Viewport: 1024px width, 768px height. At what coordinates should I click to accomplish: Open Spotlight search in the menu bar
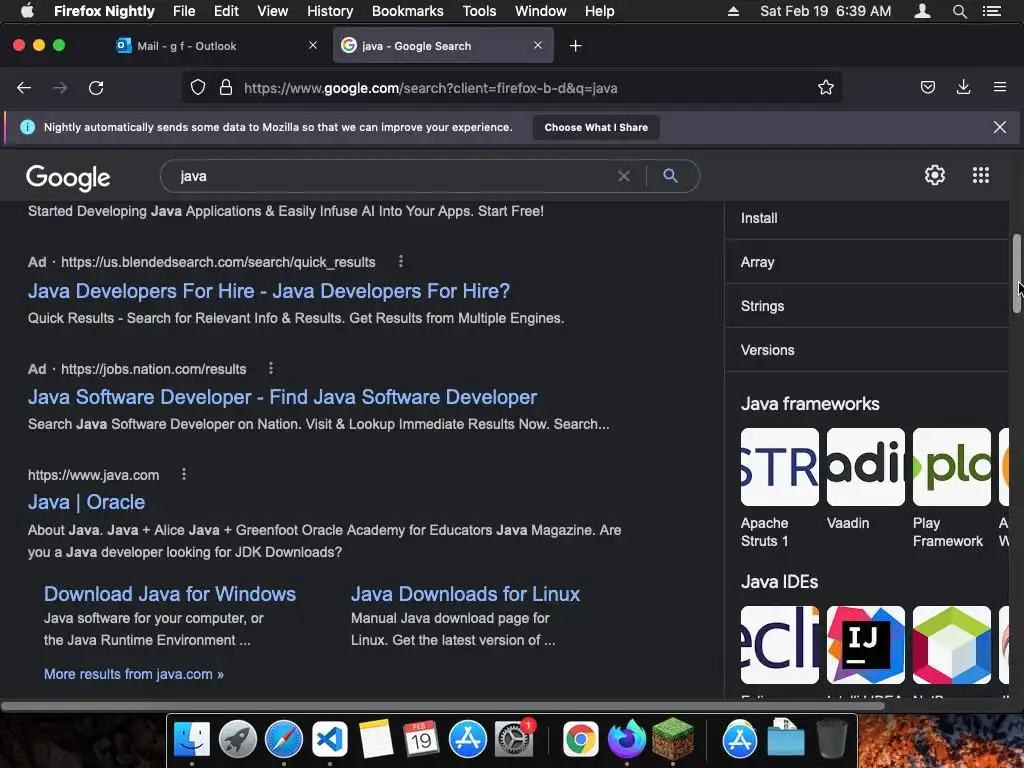pyautogui.click(x=959, y=11)
